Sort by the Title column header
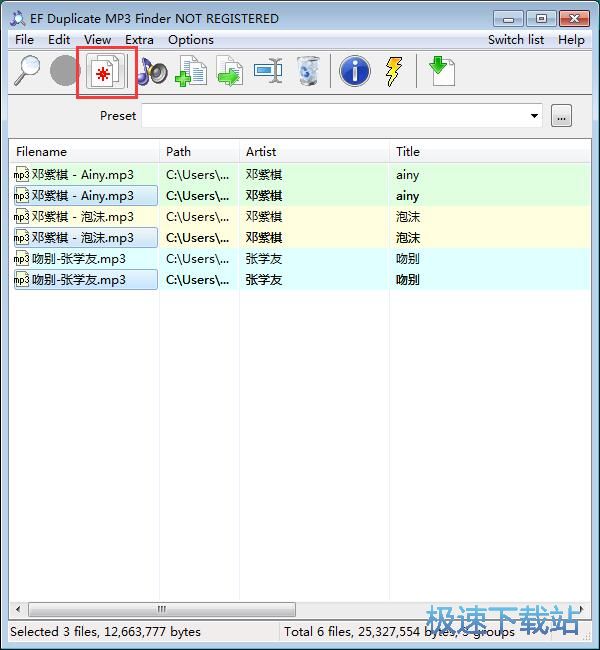This screenshot has width=600, height=650. click(x=490, y=152)
